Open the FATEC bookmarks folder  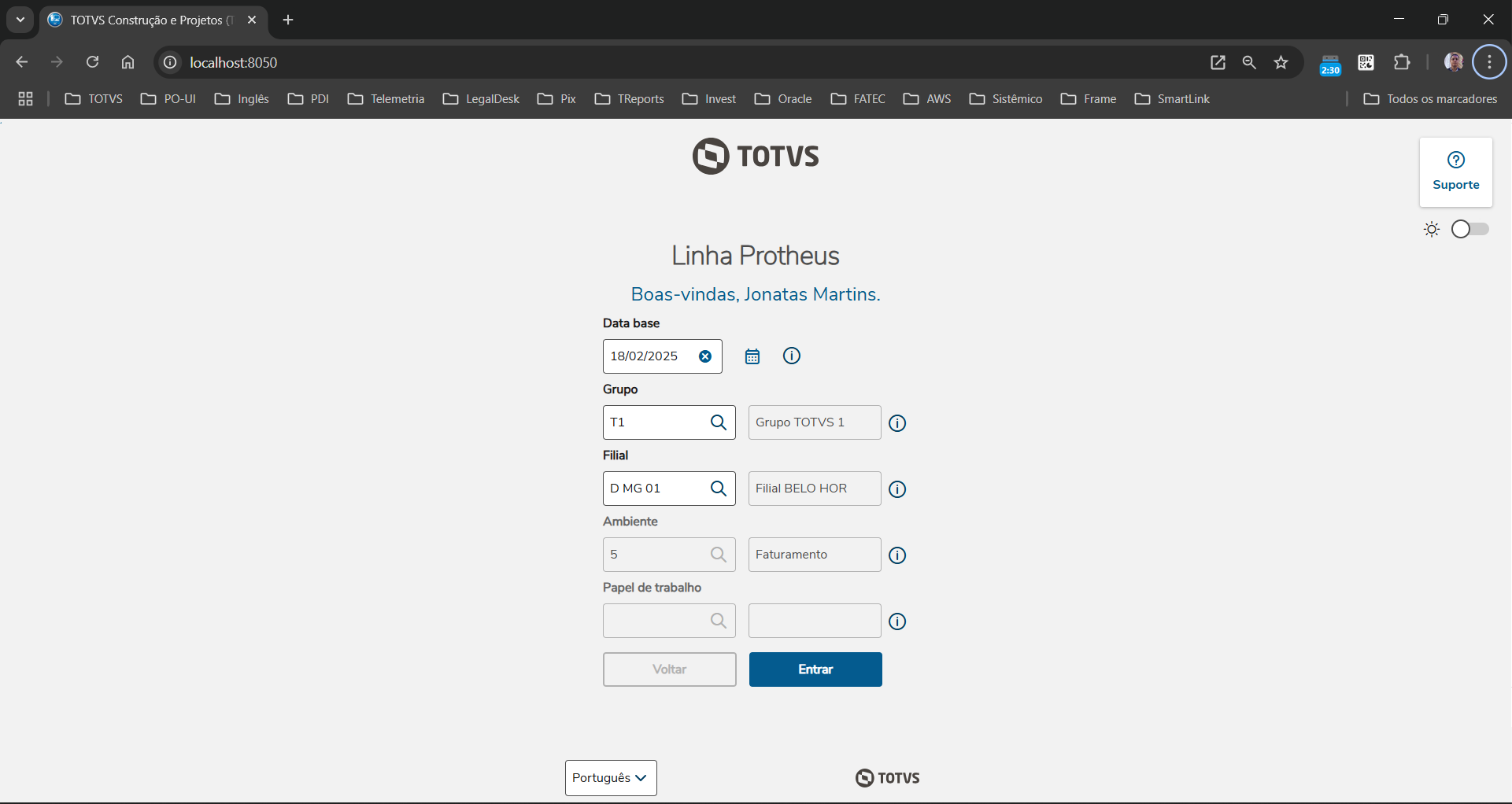[x=859, y=99]
